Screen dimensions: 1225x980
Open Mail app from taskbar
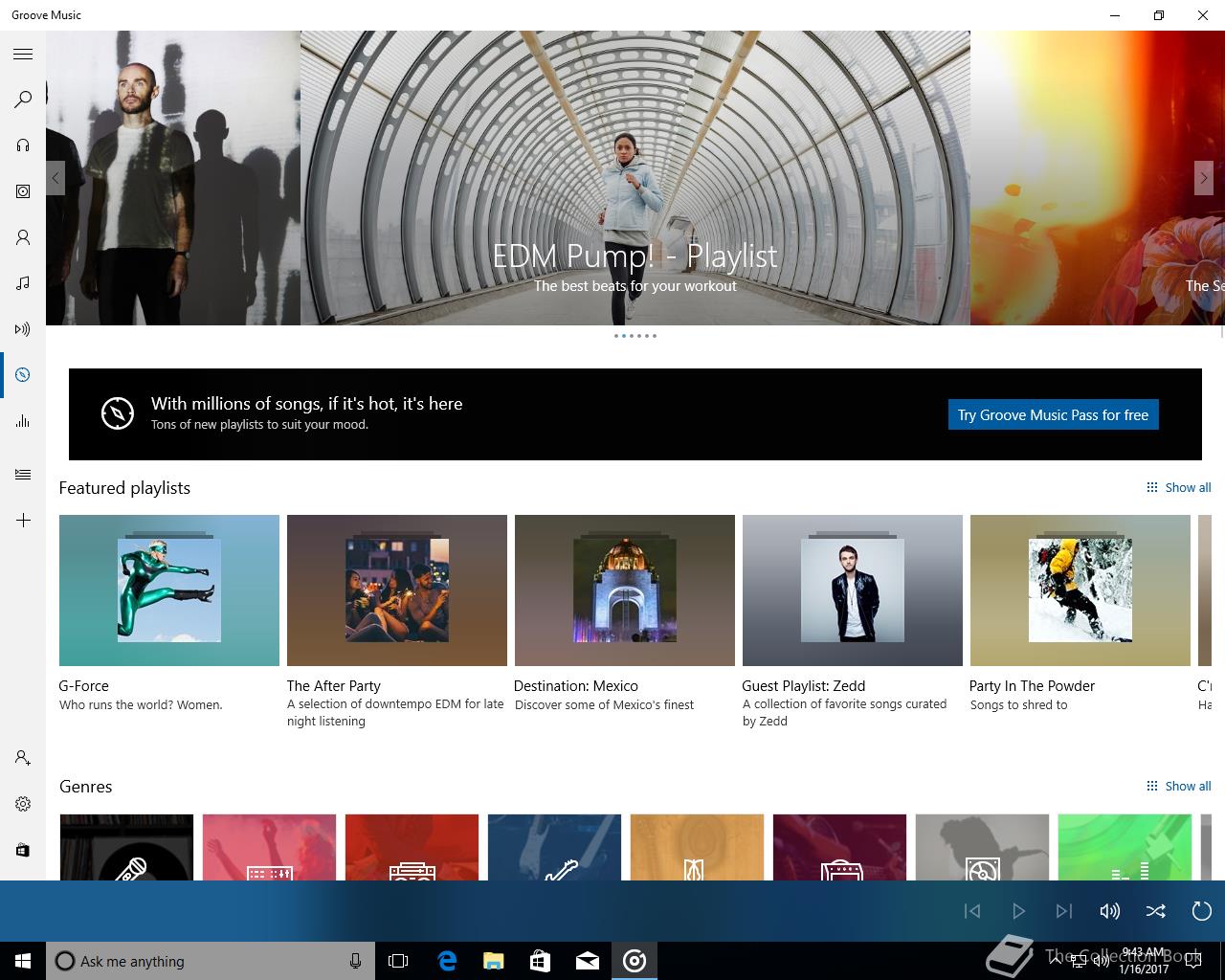587,961
